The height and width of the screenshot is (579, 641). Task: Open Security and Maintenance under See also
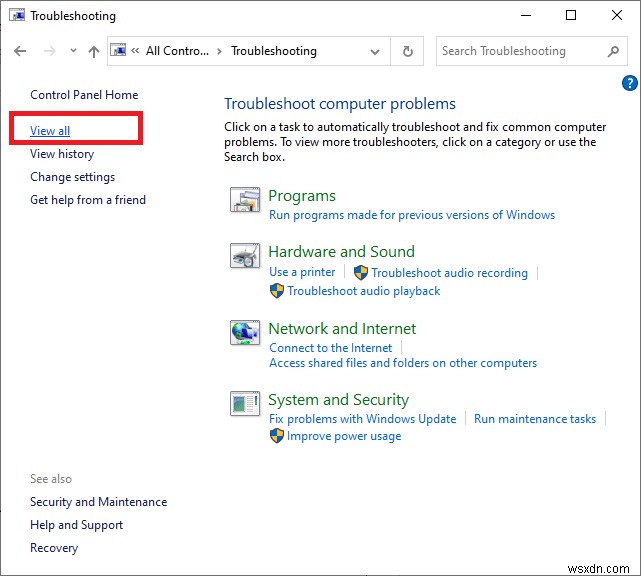[x=99, y=502]
